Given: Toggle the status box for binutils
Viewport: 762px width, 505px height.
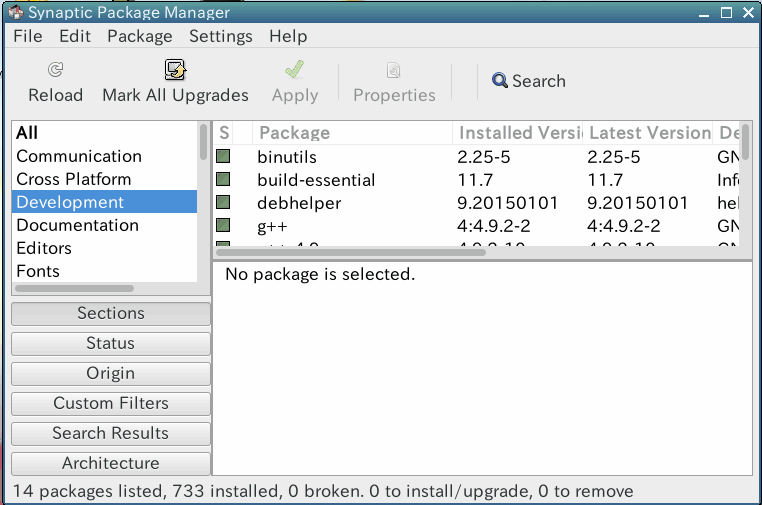Looking at the screenshot, I should (x=223, y=156).
